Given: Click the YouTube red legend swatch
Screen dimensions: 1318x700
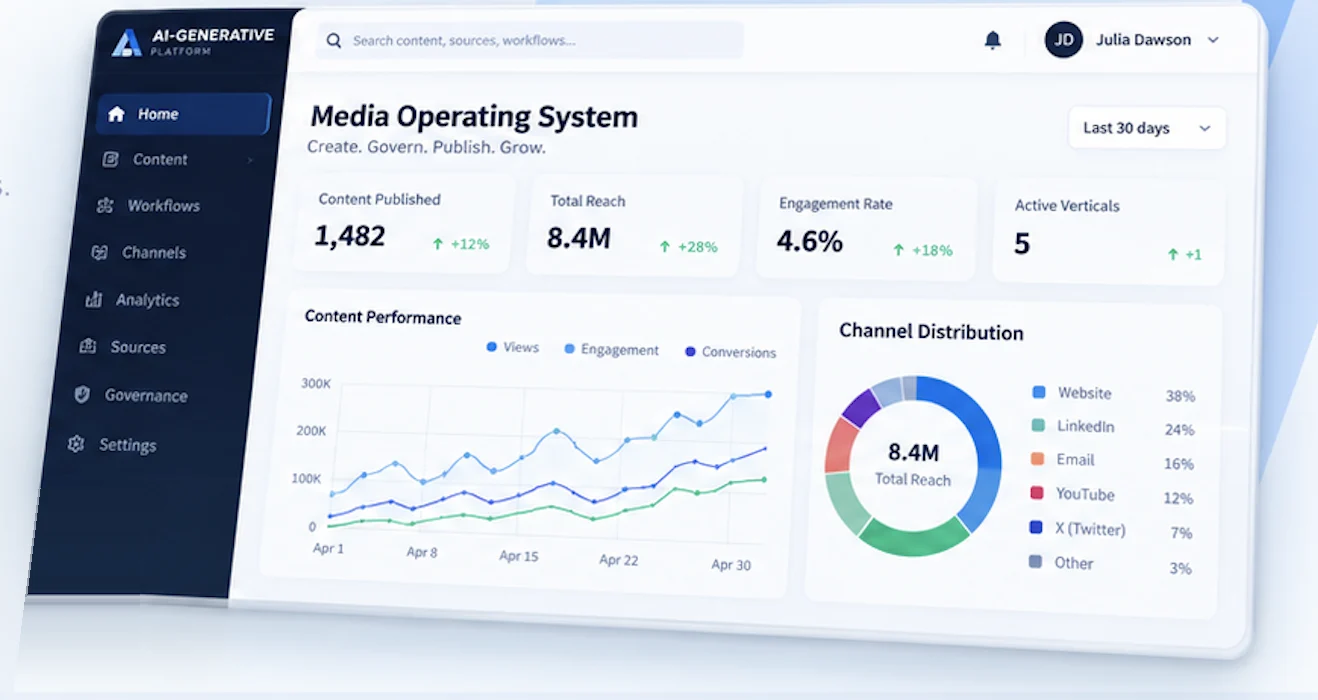Looking at the screenshot, I should click(1036, 493).
